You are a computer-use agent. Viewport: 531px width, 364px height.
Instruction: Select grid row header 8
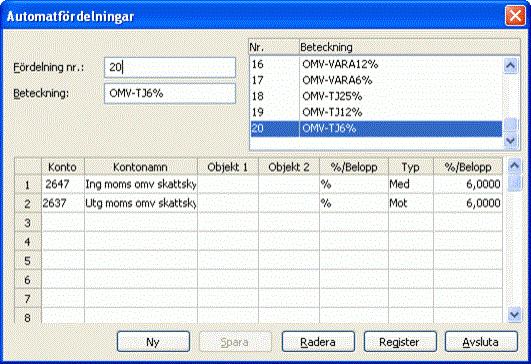point(28,316)
